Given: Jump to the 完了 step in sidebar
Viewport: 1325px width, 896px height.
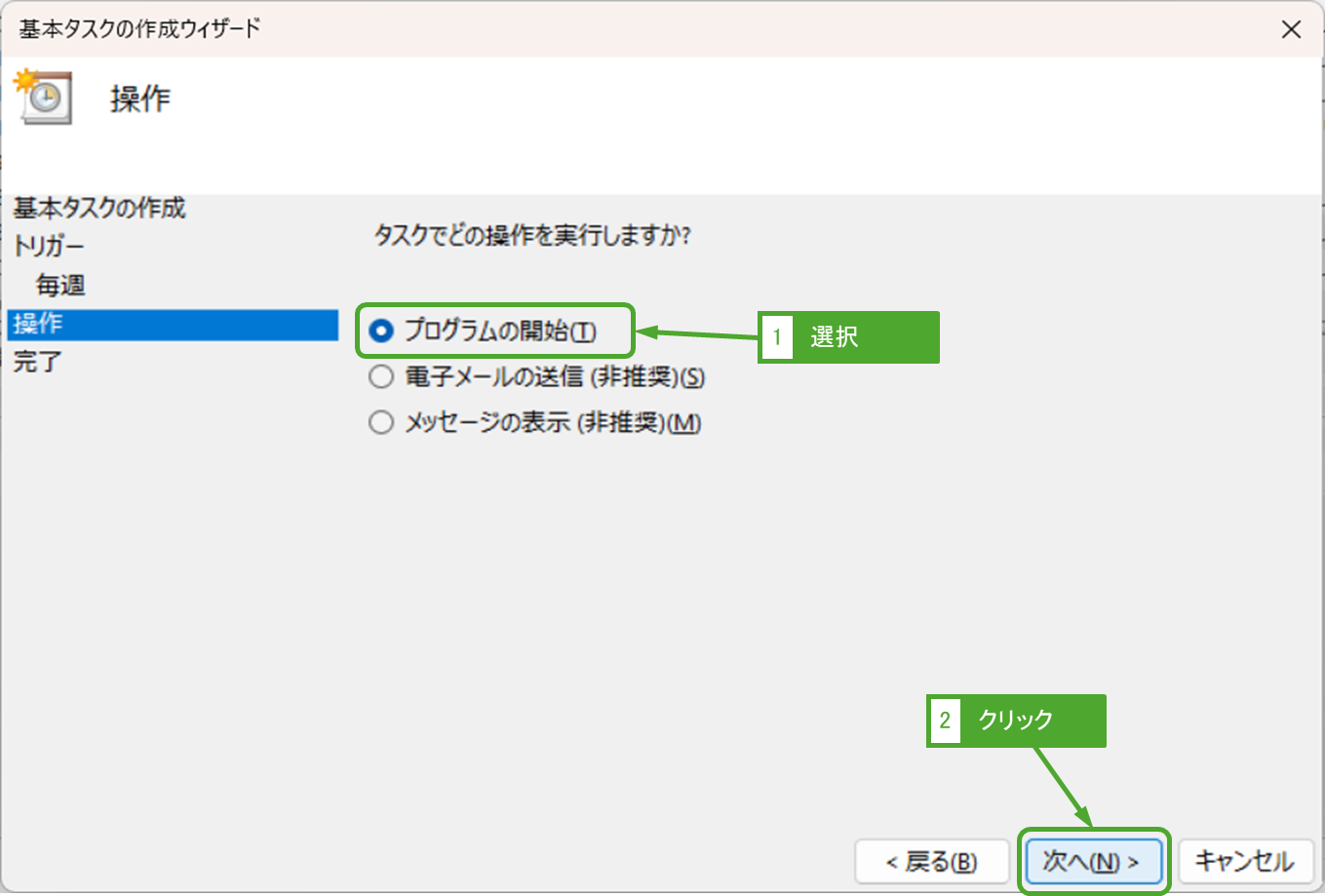Looking at the screenshot, I should (x=37, y=362).
